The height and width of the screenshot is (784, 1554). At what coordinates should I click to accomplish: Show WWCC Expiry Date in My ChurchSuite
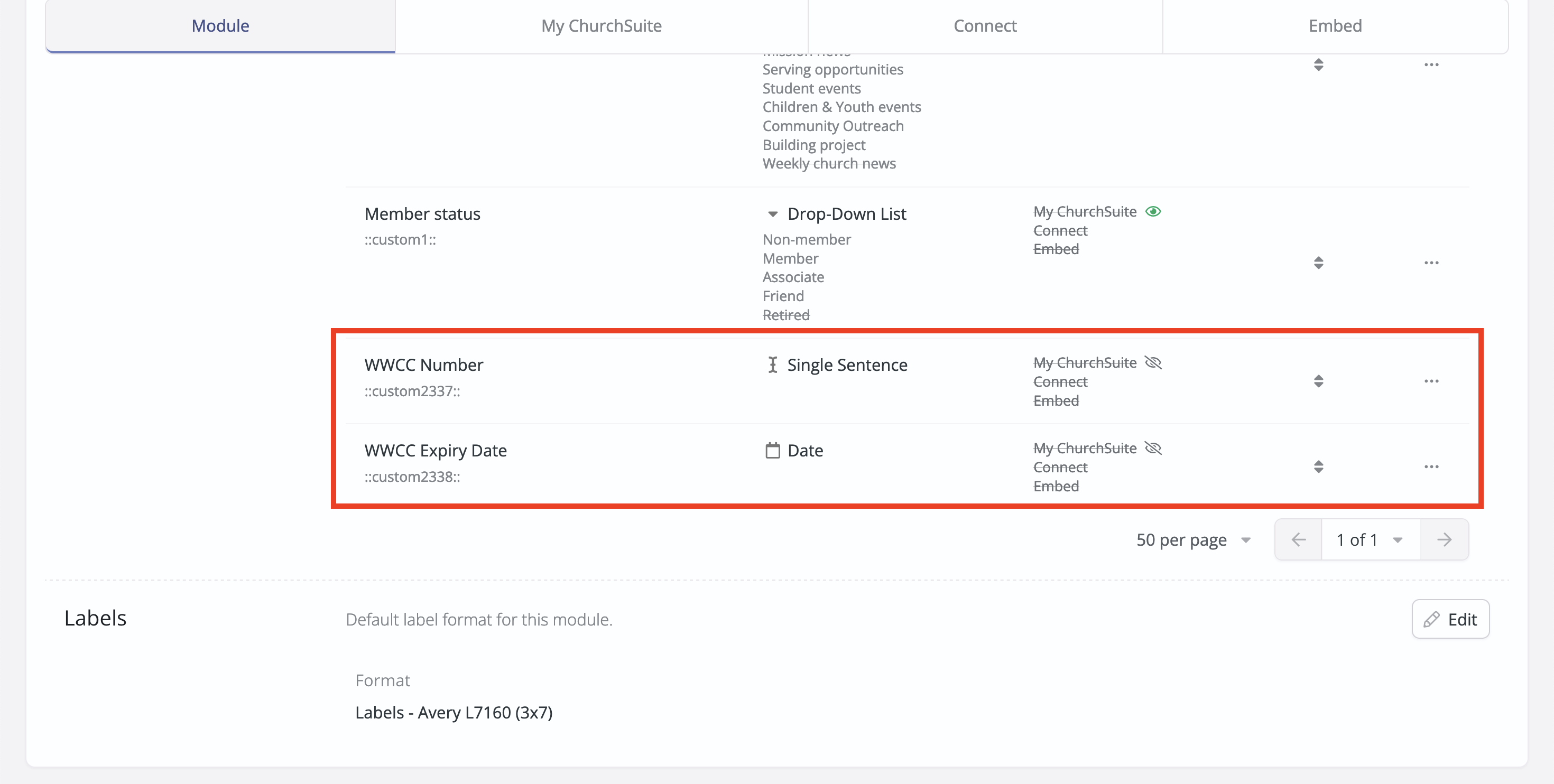pos(1153,448)
